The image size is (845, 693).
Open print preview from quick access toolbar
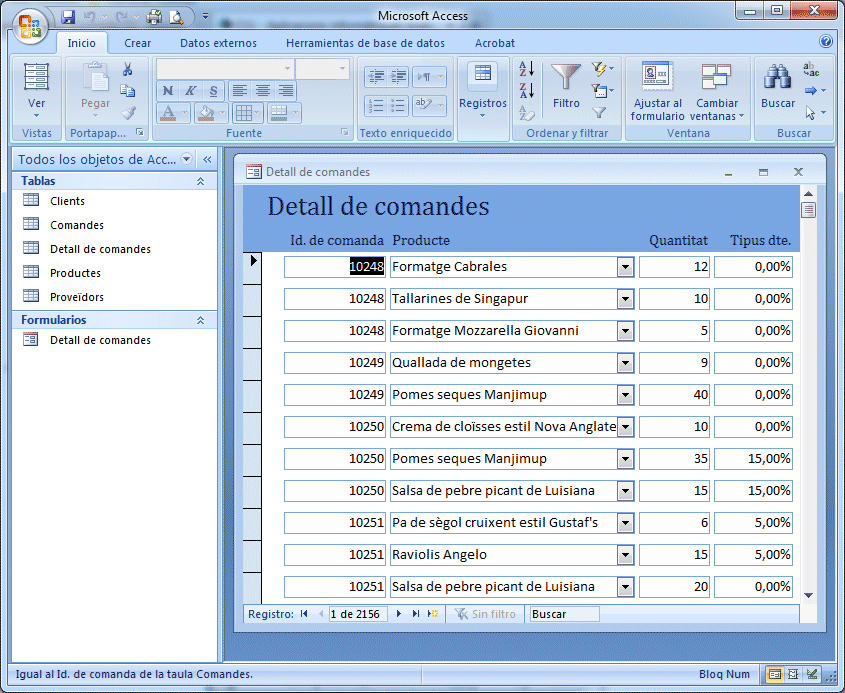point(176,17)
